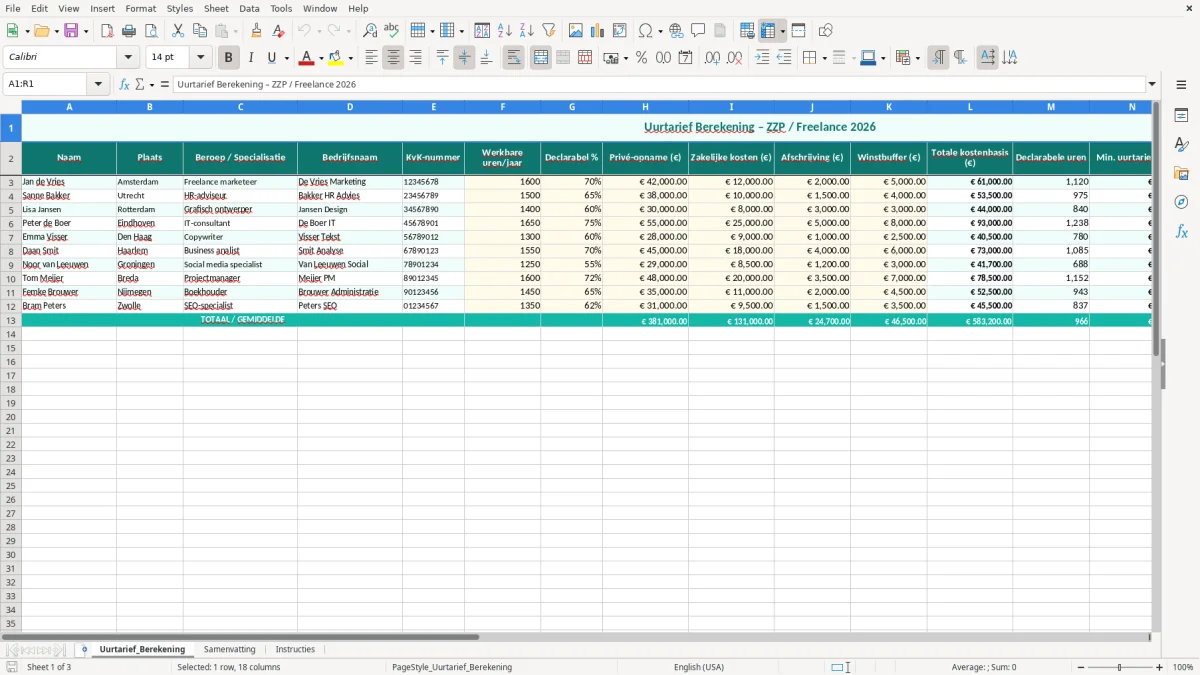Click the Copy icon
This screenshot has height=675, width=1200.
point(200,31)
